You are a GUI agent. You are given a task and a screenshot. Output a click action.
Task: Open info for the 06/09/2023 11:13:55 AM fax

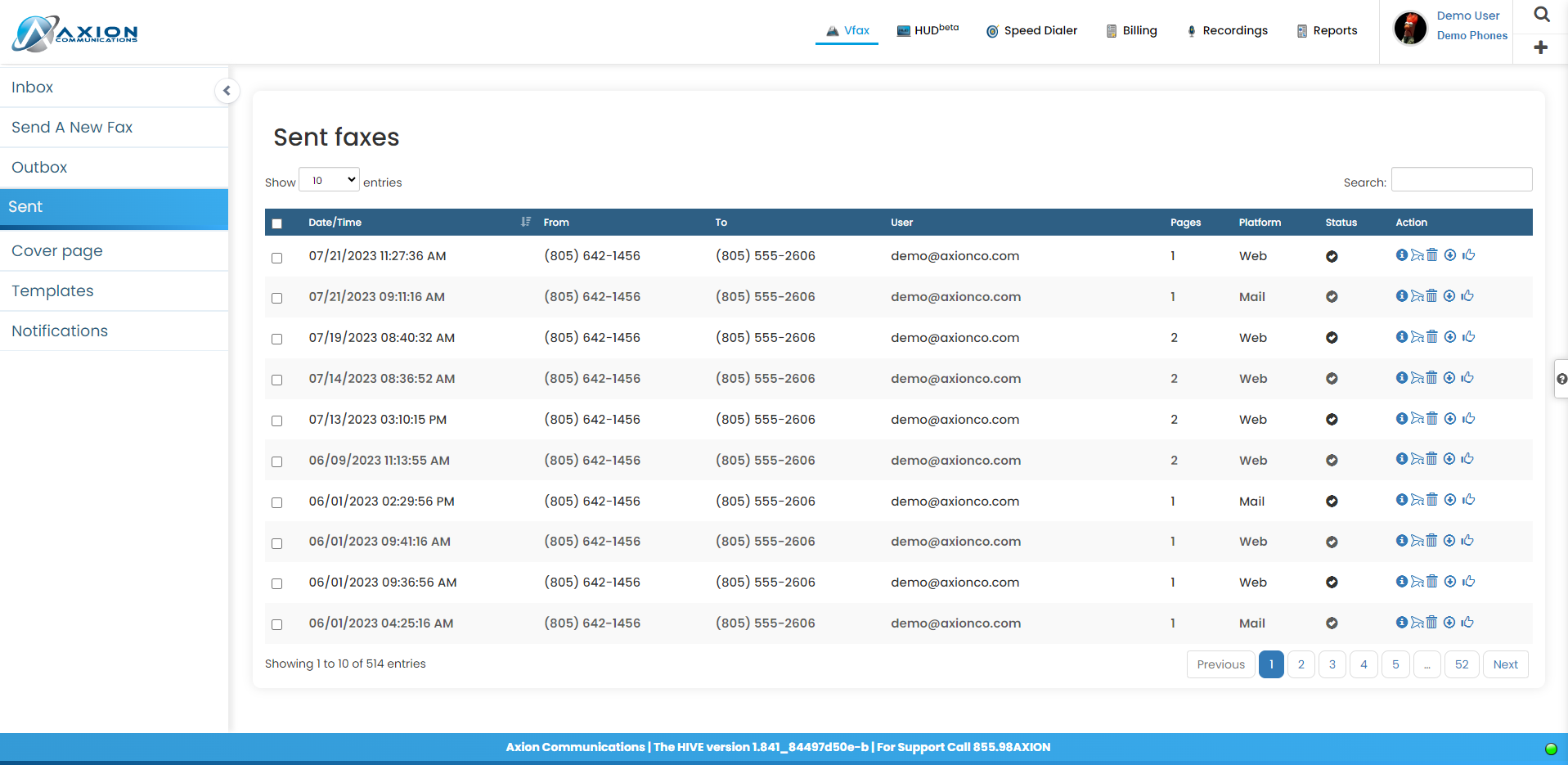coord(1402,459)
